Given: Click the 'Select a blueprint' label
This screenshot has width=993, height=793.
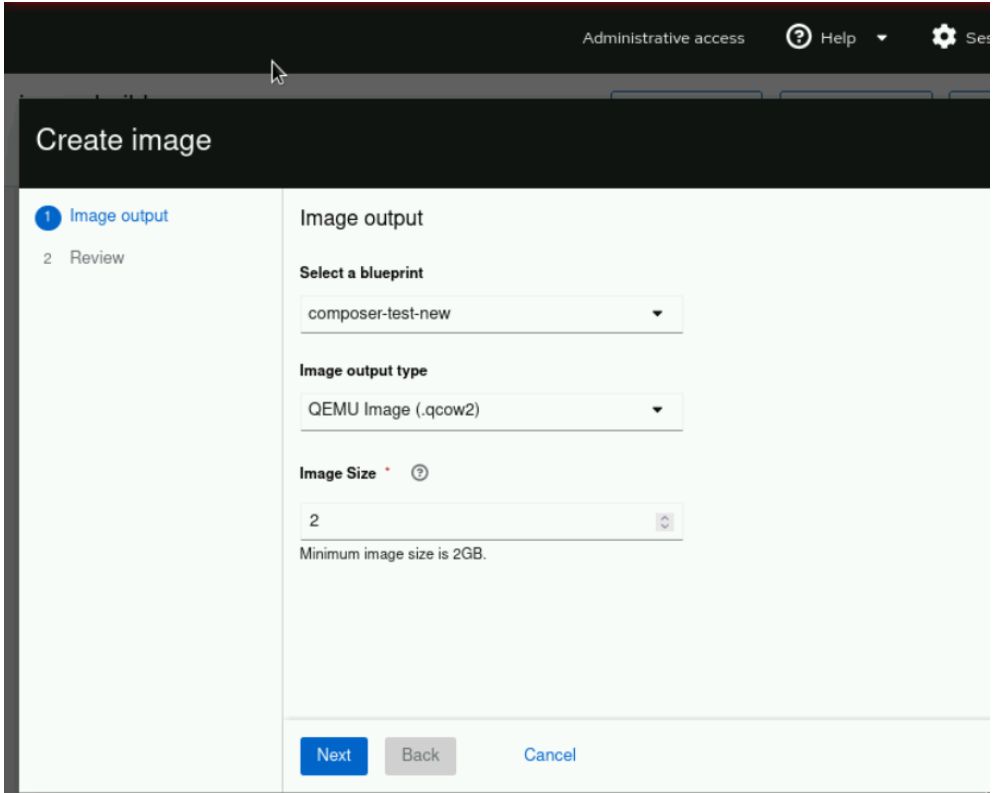Looking at the screenshot, I should 361,273.
